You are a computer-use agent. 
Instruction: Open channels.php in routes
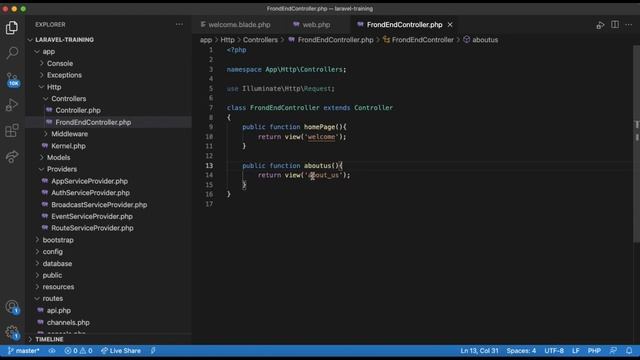[68, 322]
